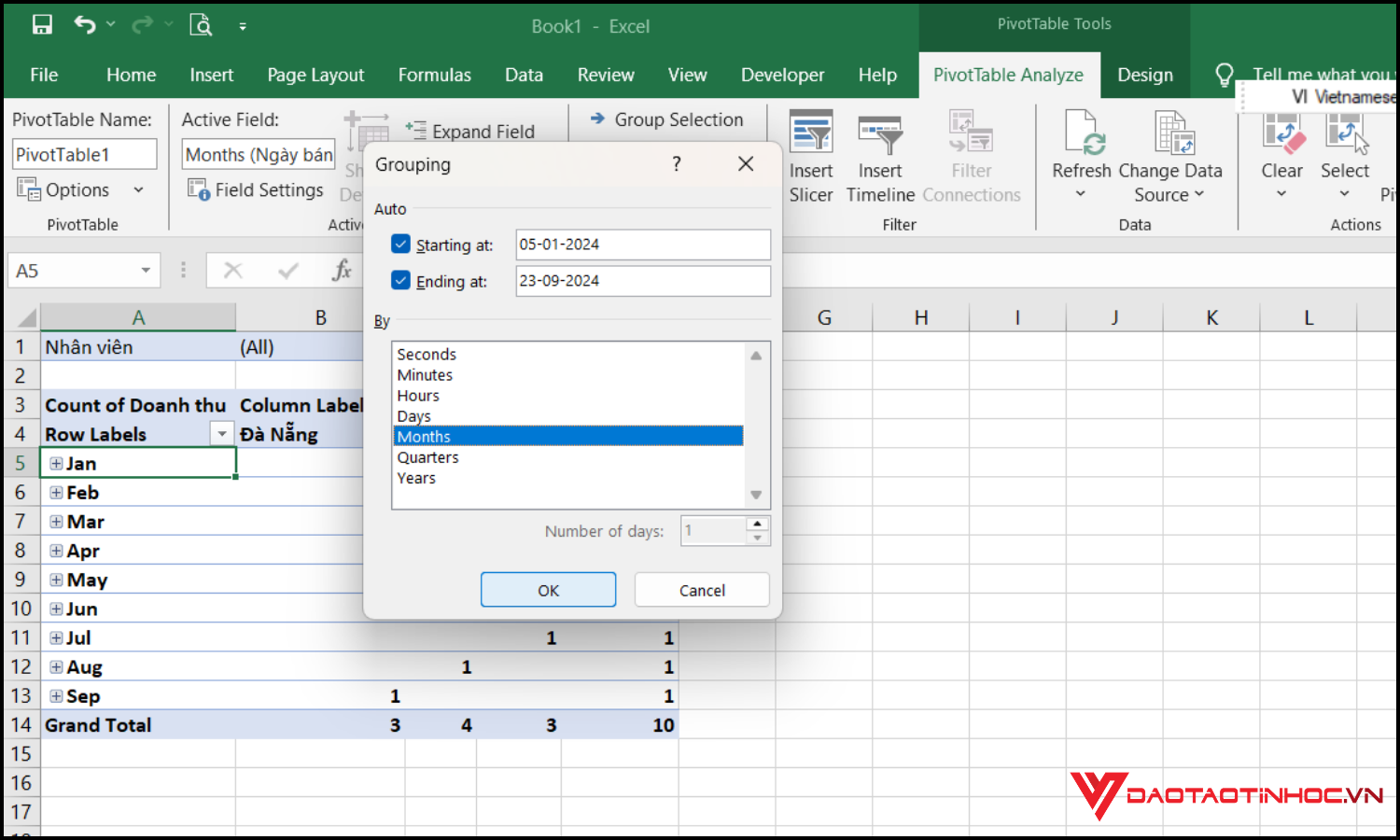Expand the Jan row group

click(x=56, y=462)
